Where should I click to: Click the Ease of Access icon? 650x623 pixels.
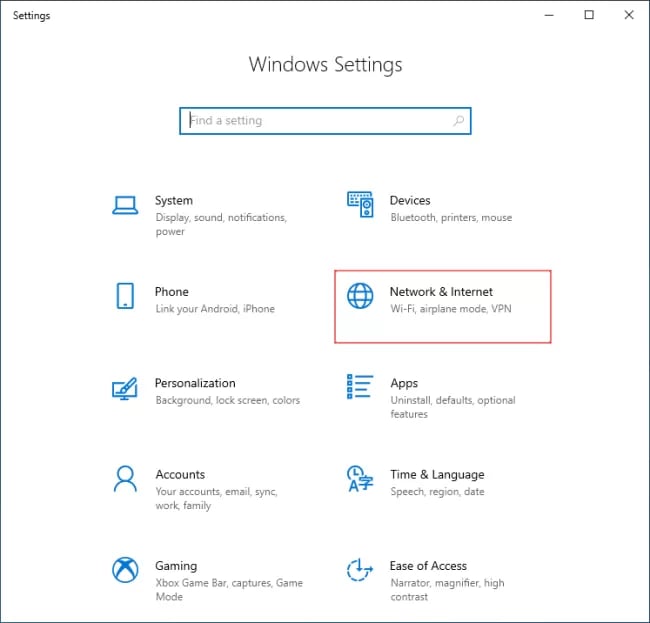(x=360, y=570)
